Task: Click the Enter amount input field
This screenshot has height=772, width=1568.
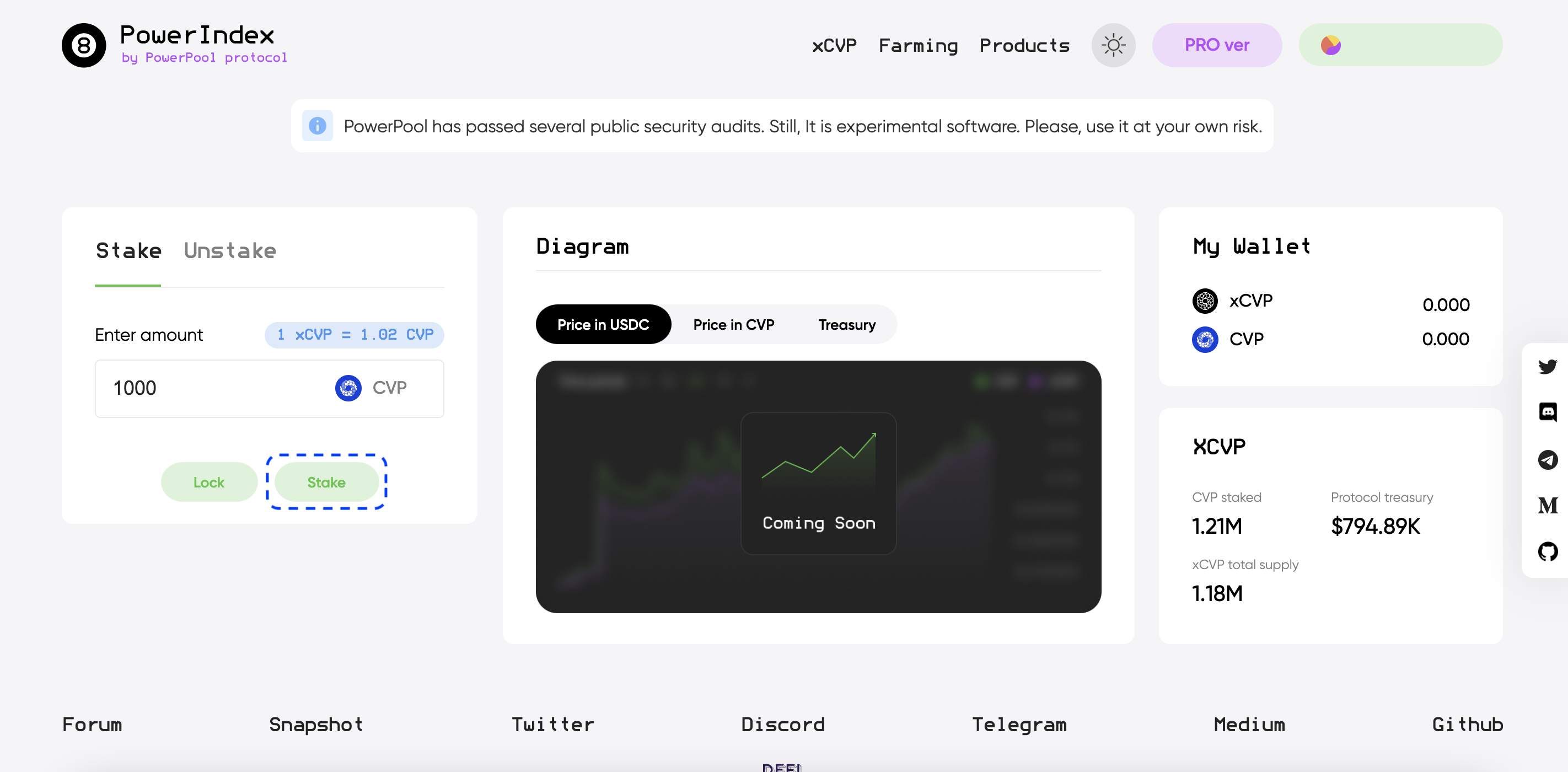Action: pos(213,388)
